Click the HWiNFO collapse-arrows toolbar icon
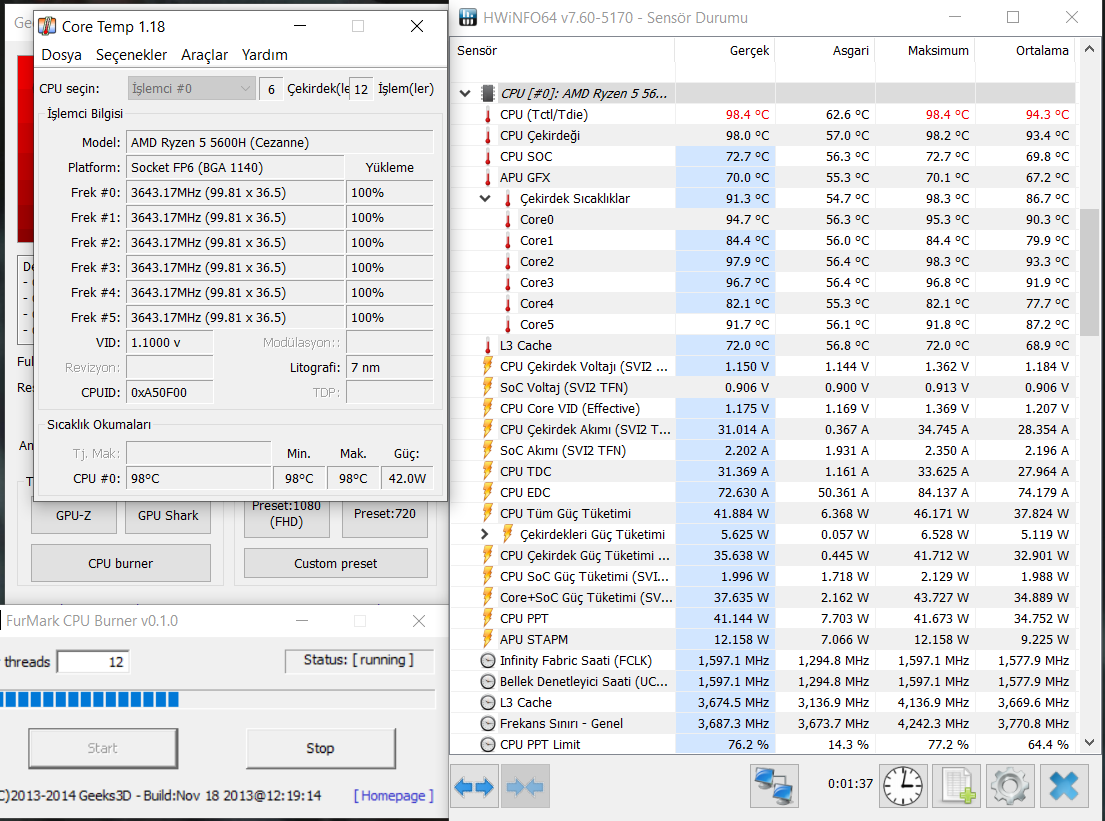The image size is (1105, 821). click(524, 786)
